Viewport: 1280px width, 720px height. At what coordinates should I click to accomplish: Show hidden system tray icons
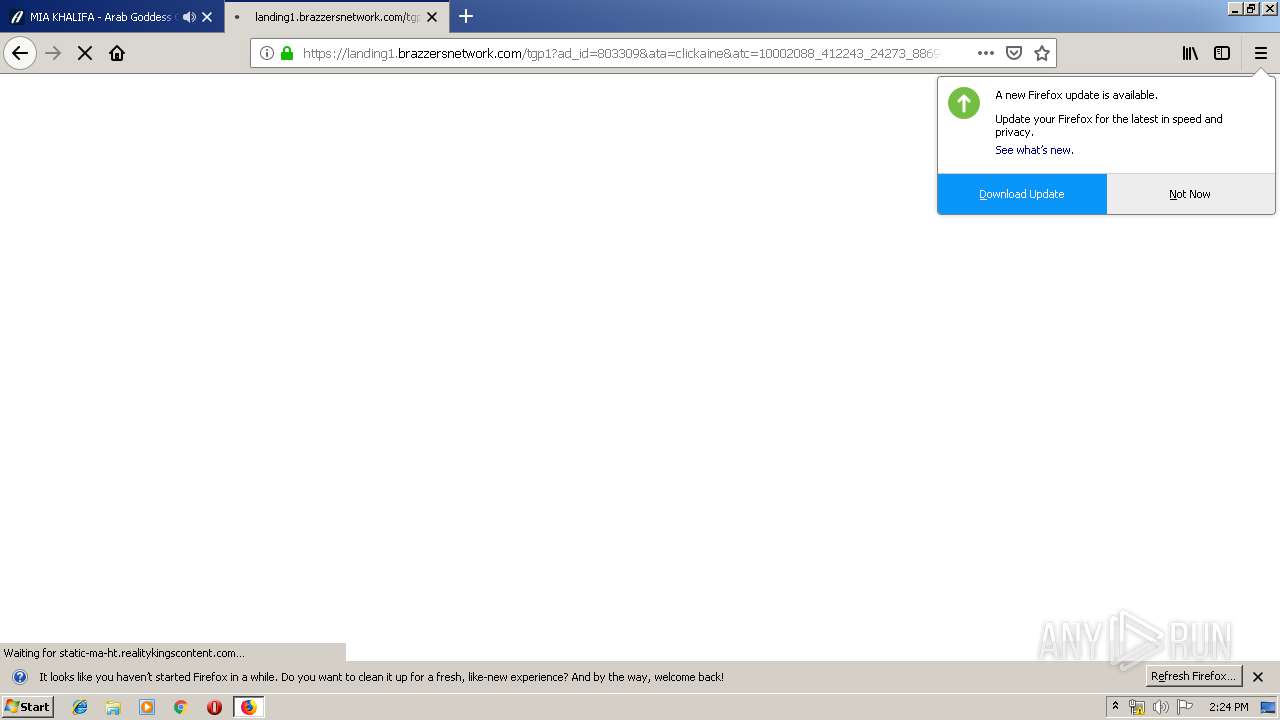pyautogui.click(x=1115, y=707)
